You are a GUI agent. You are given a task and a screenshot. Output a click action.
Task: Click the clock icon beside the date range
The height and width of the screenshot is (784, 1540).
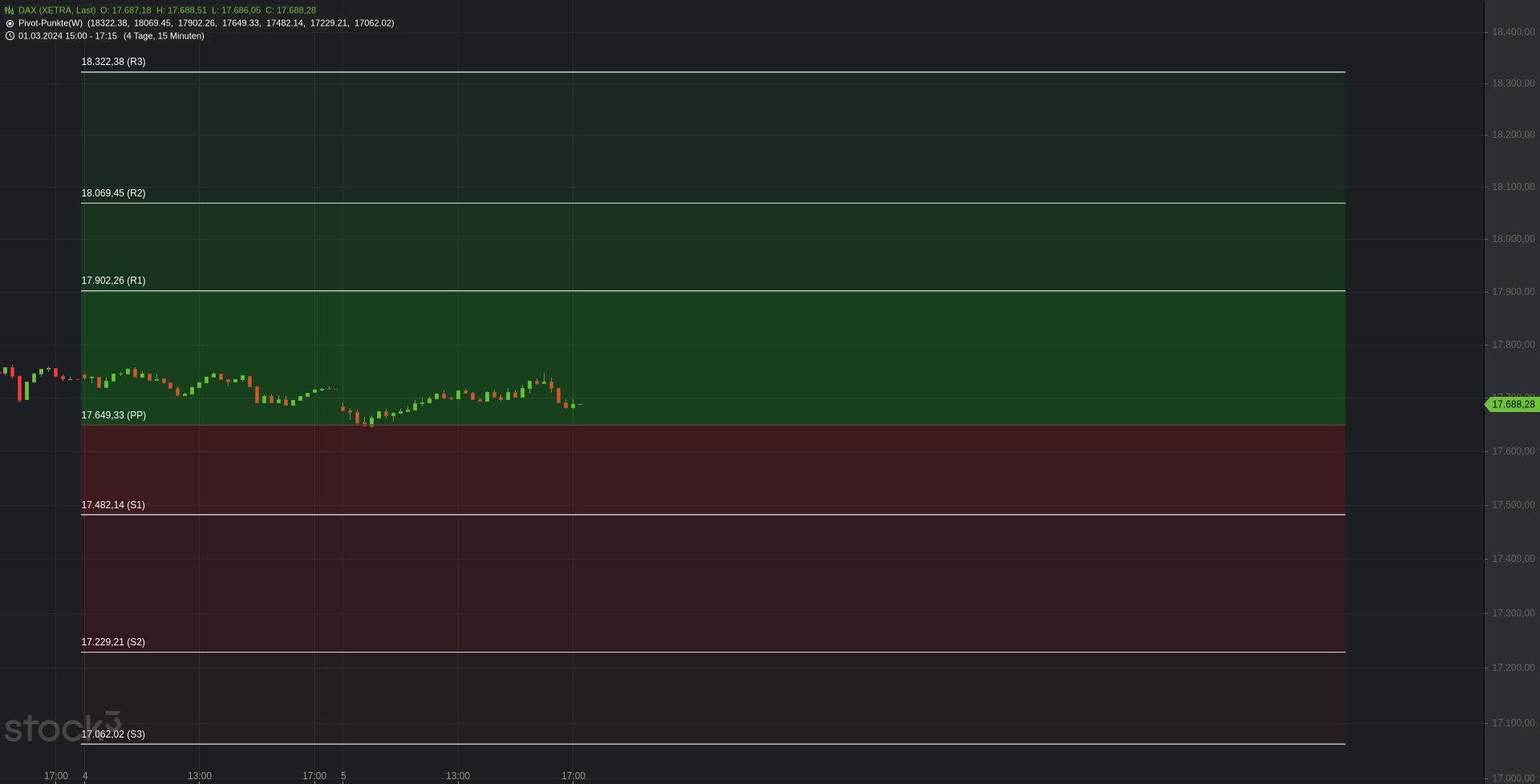click(10, 36)
